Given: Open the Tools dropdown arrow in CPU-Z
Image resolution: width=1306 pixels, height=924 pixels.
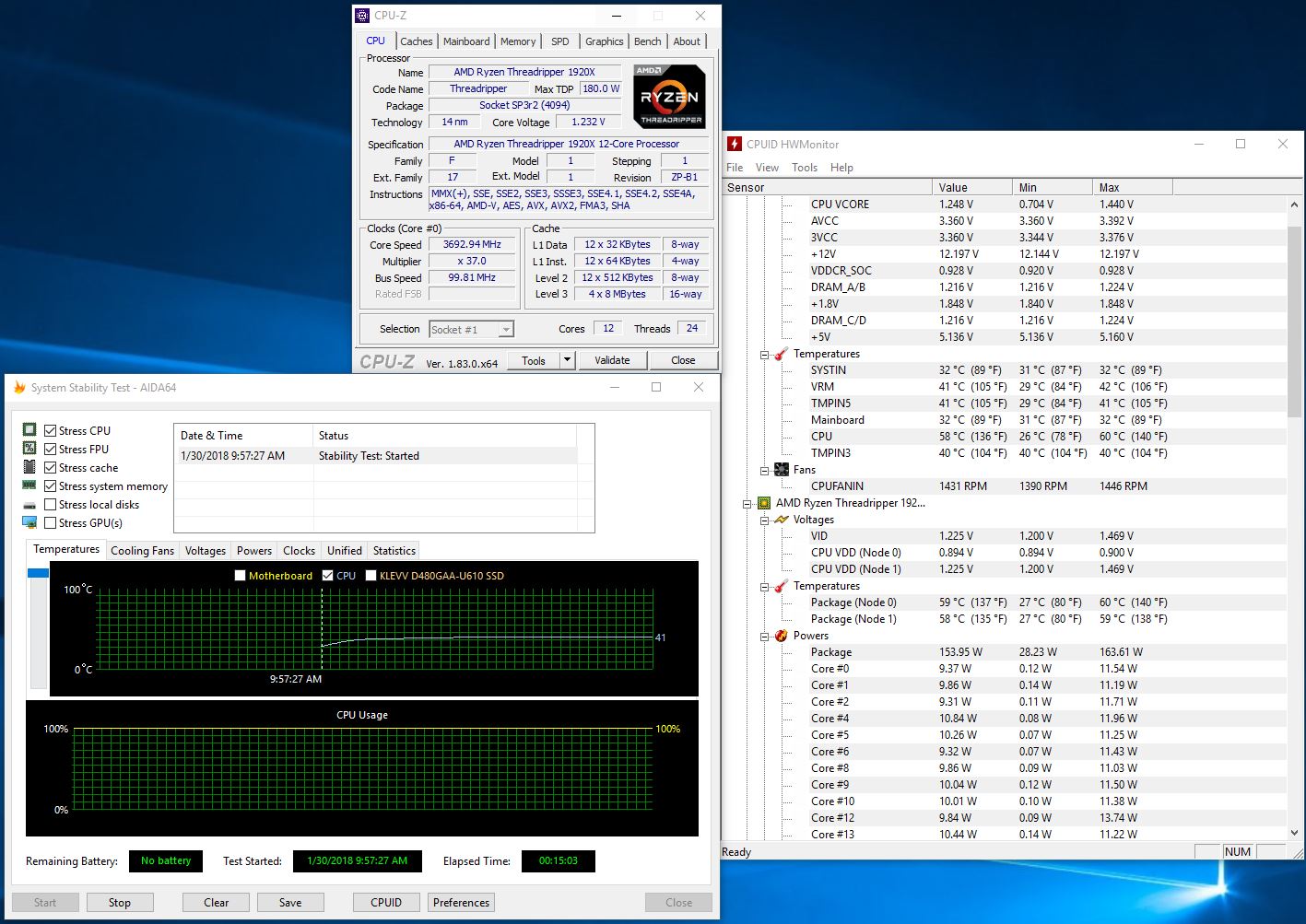Looking at the screenshot, I should click(568, 360).
